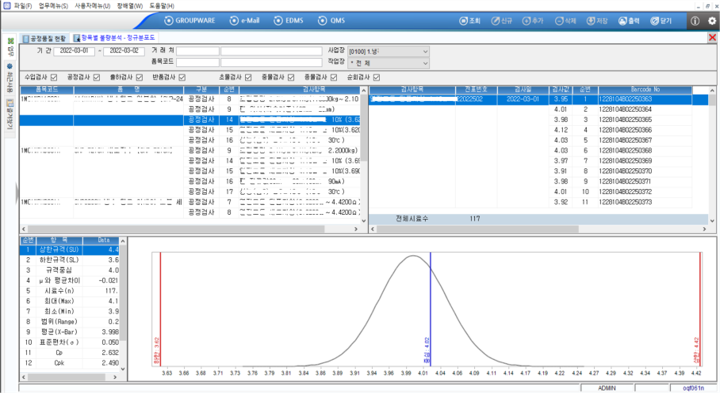The image size is (720, 393).
Task: Toggle the 중물검사 checkbox
Action: 291,77
